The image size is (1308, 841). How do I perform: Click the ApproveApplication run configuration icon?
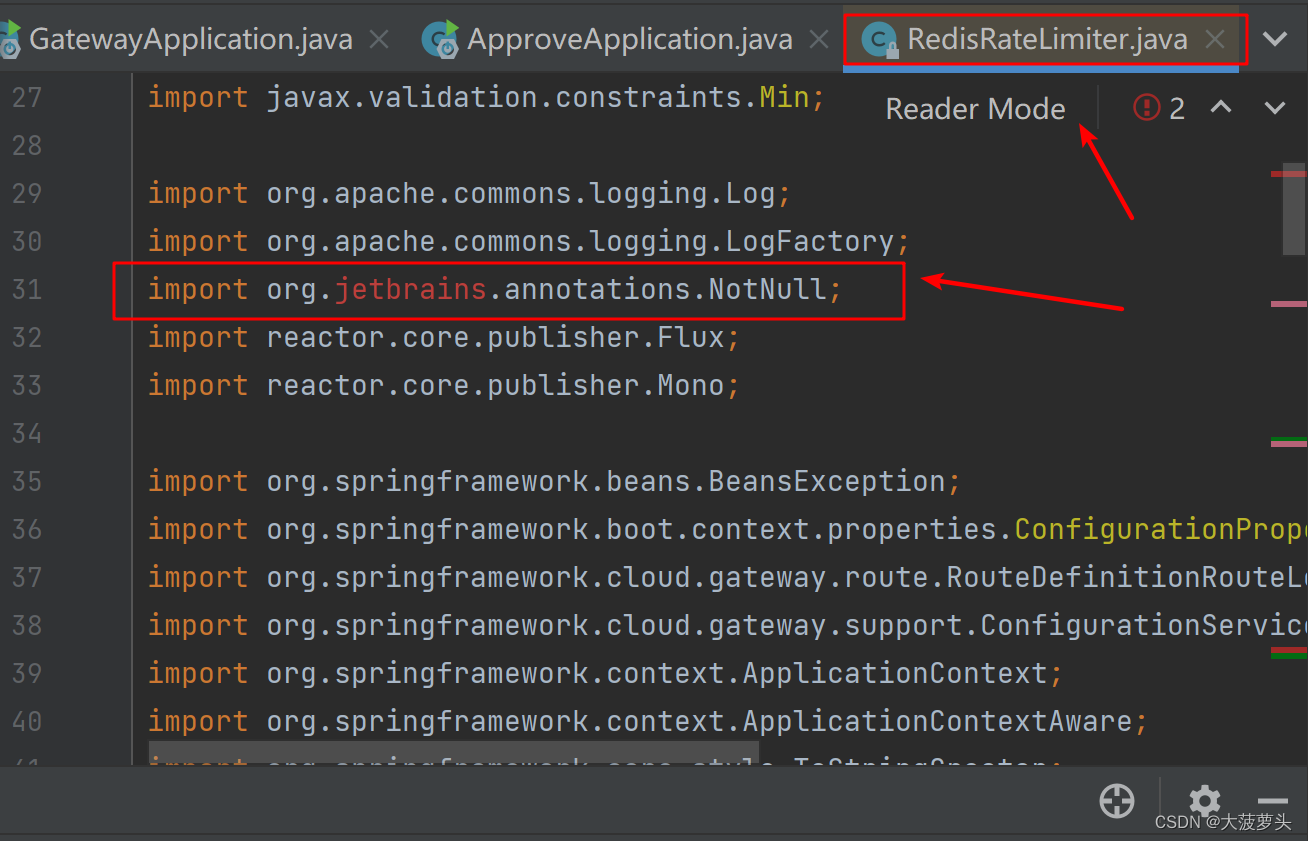click(440, 38)
